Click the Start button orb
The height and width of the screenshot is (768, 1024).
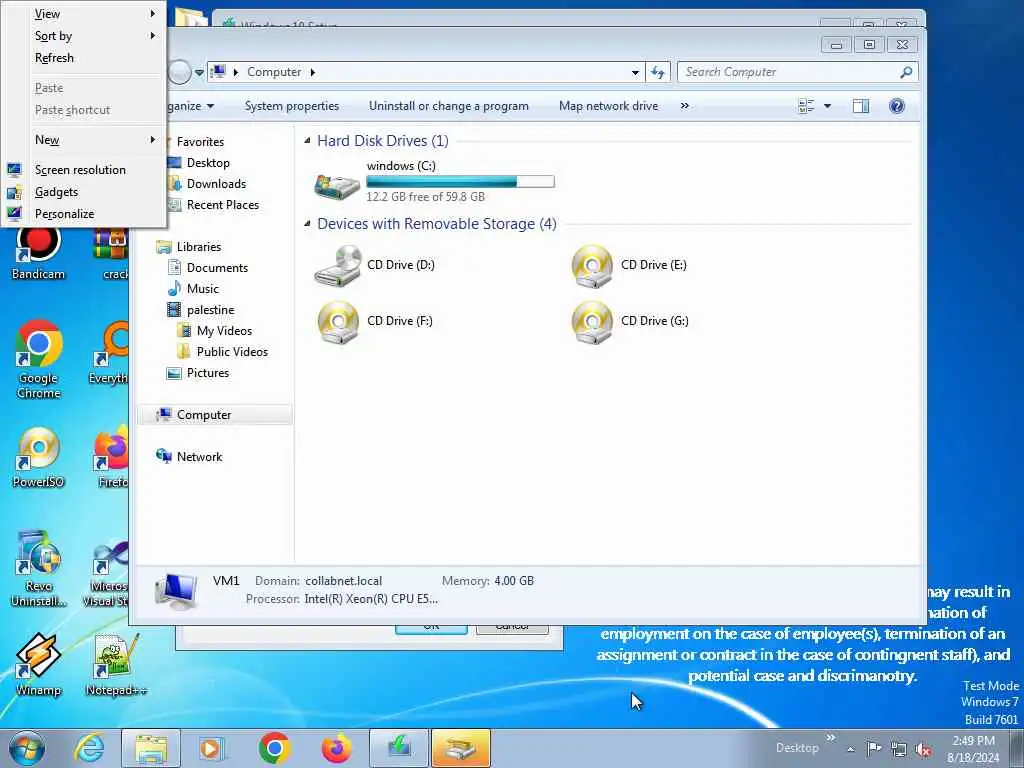pyautogui.click(x=27, y=748)
